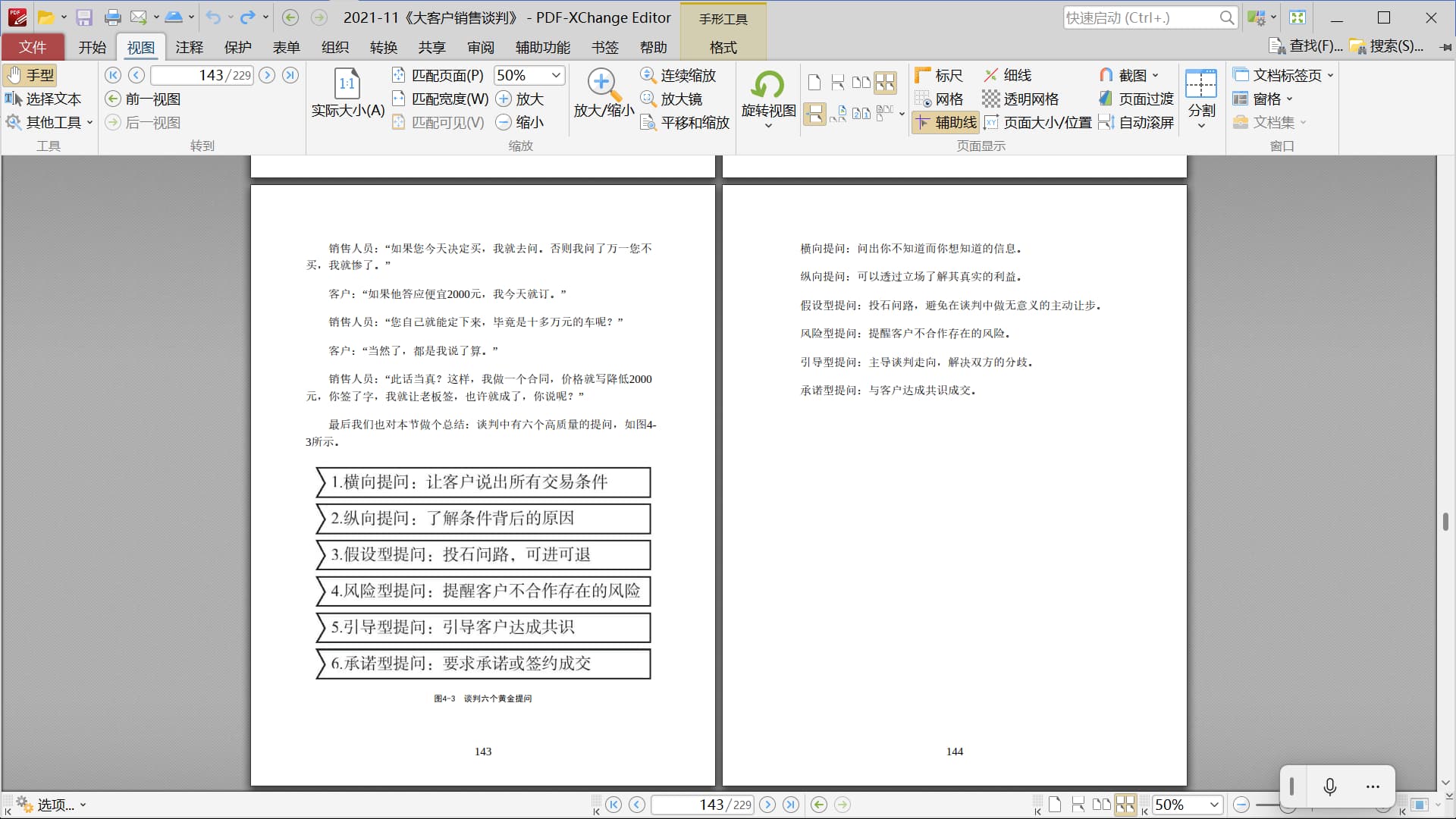Click the Save icon in quick toolbar
Screen dimensions: 1456x819
tap(84, 17)
